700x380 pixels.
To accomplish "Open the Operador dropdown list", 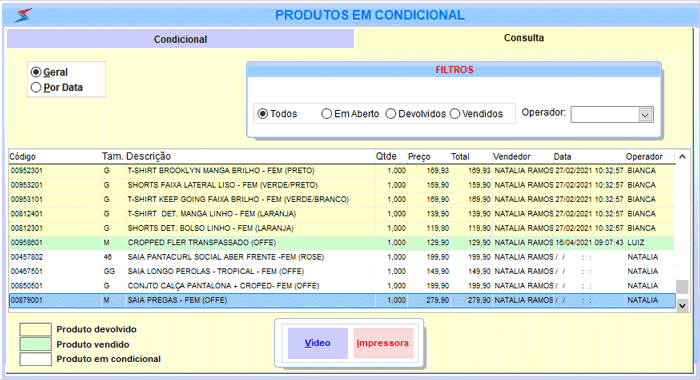I will pos(645,115).
